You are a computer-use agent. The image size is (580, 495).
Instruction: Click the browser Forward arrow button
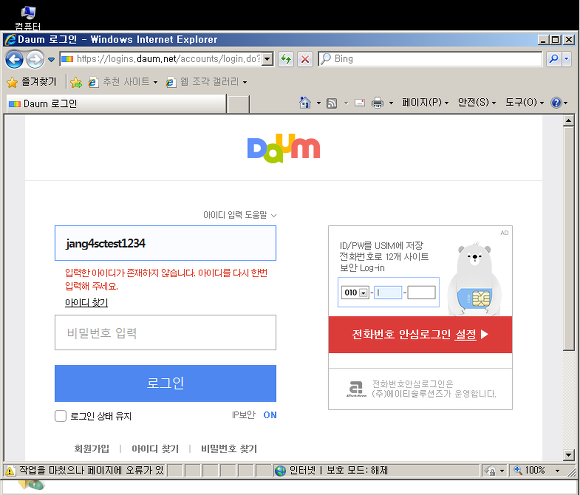[x=35, y=59]
